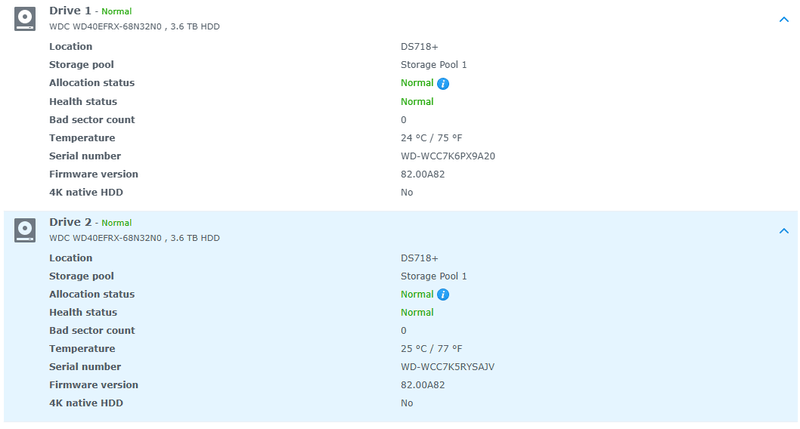Click Drive 1's Storage Pool 1 value
The width and height of the screenshot is (800, 429).
(433, 65)
